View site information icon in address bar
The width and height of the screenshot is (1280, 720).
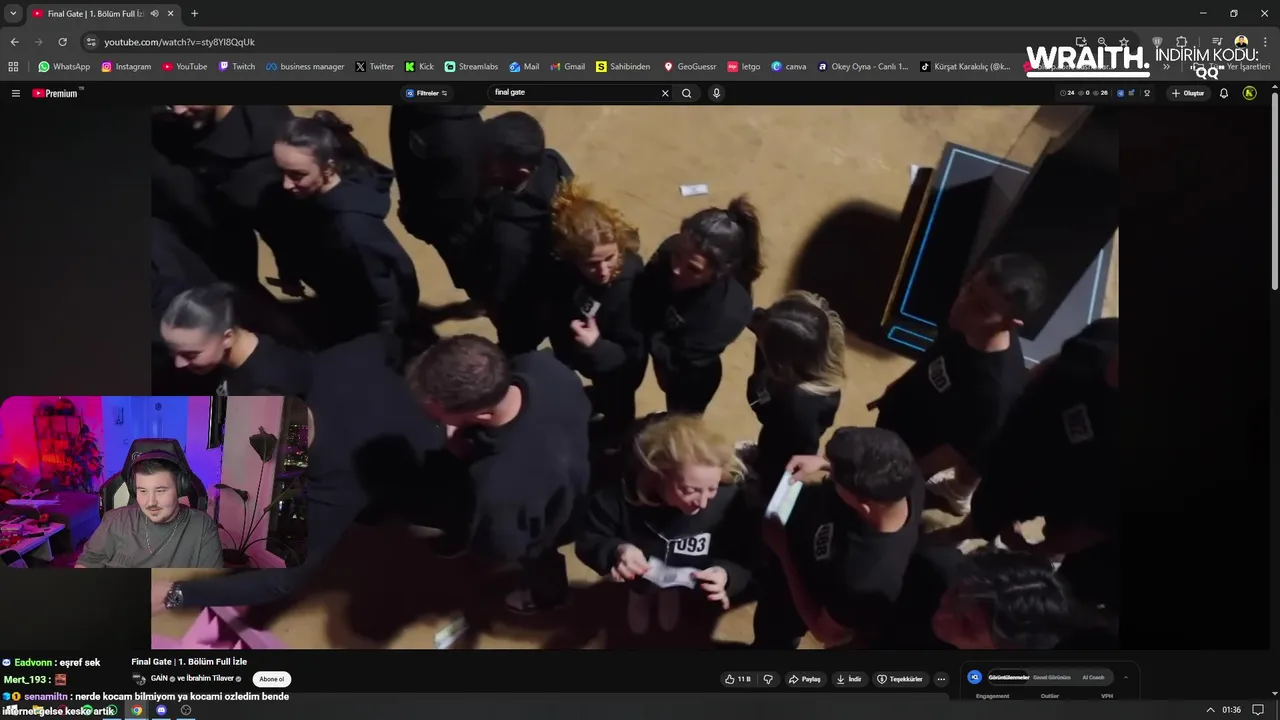coord(91,42)
